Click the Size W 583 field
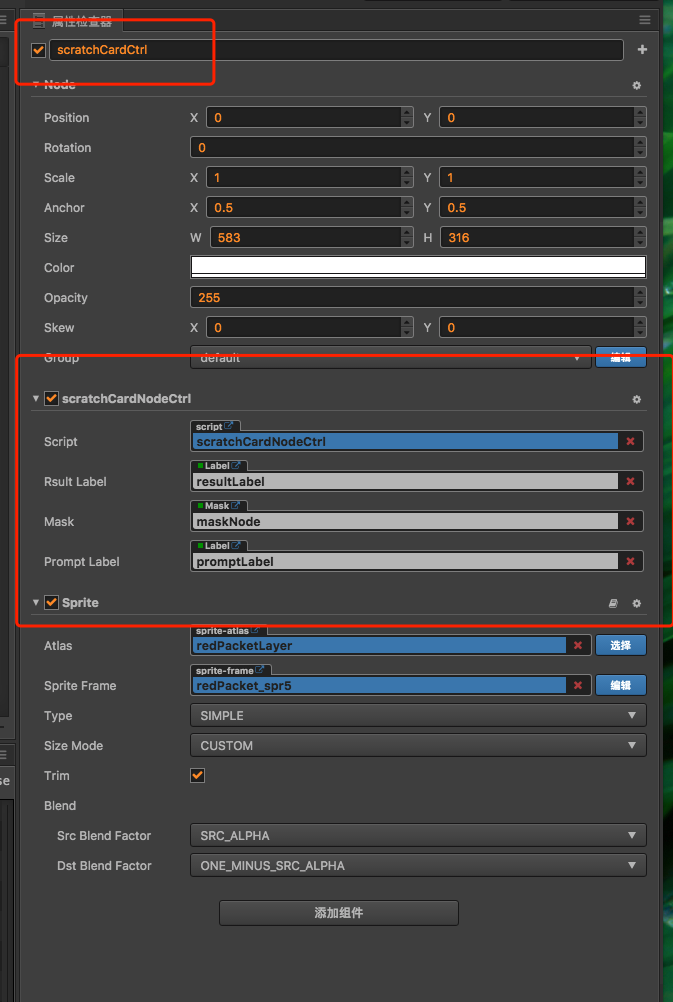Viewport: 673px width, 1002px height. pyautogui.click(x=306, y=238)
